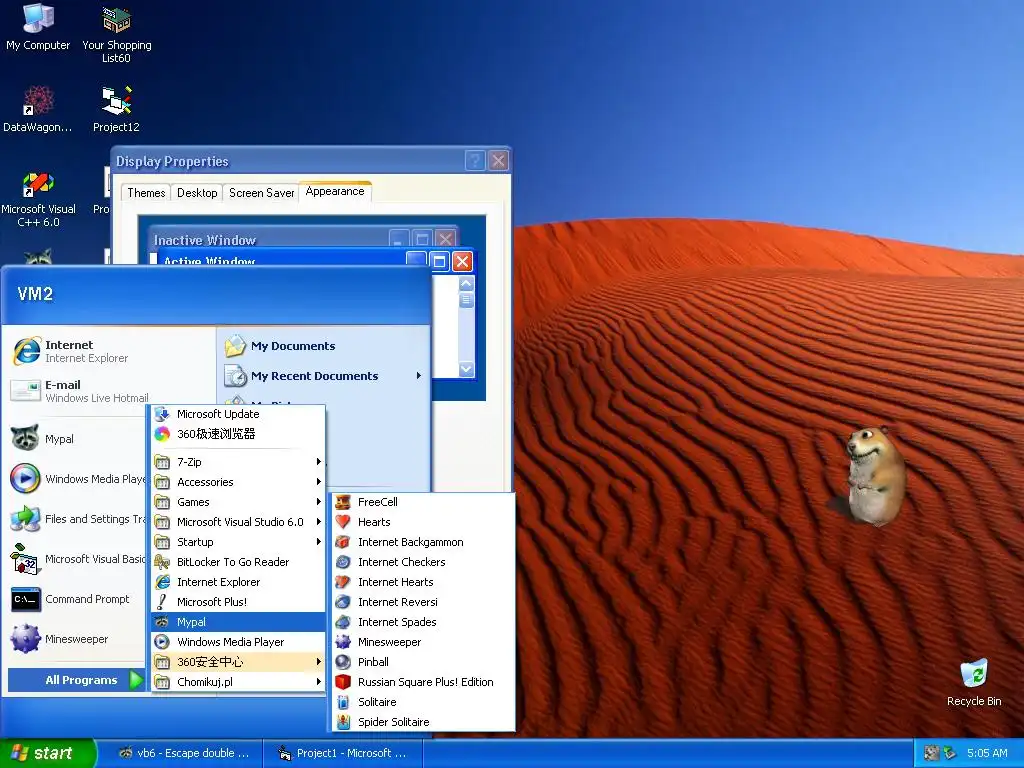Image resolution: width=1024 pixels, height=768 pixels.
Task: Switch to the Desktop tab
Action: point(197,193)
